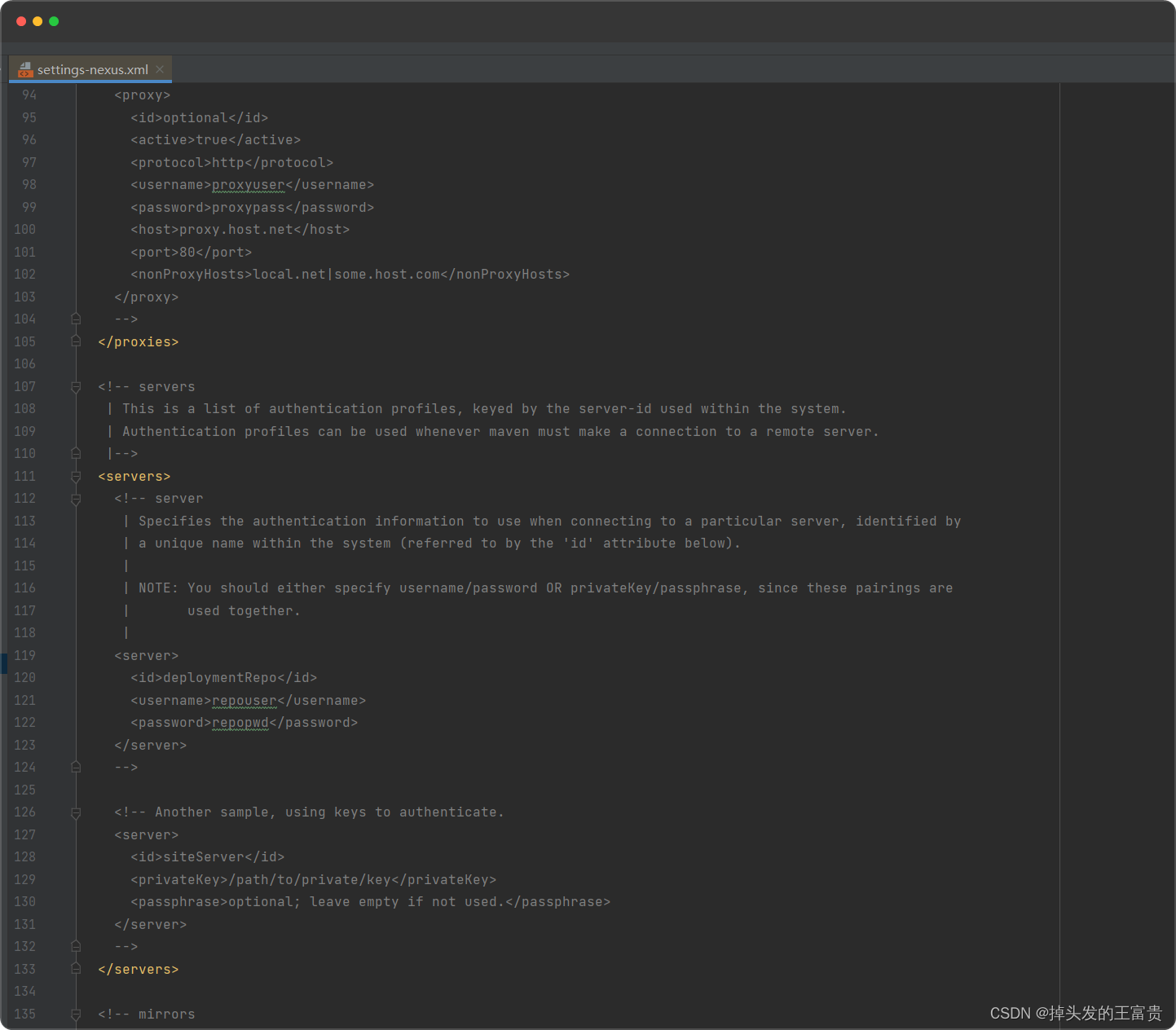Click 'local.net|some.host.com' nonProxyHosts value

tap(346, 275)
